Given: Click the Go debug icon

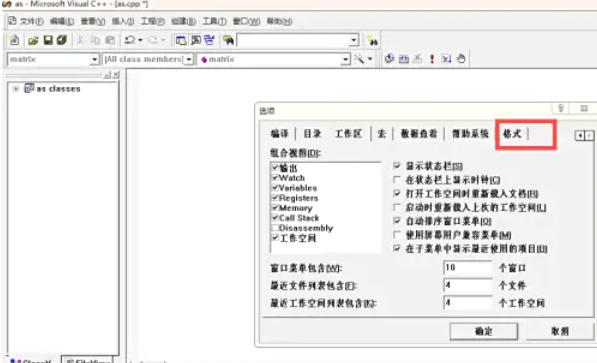Looking at the screenshot, I should pos(446,59).
